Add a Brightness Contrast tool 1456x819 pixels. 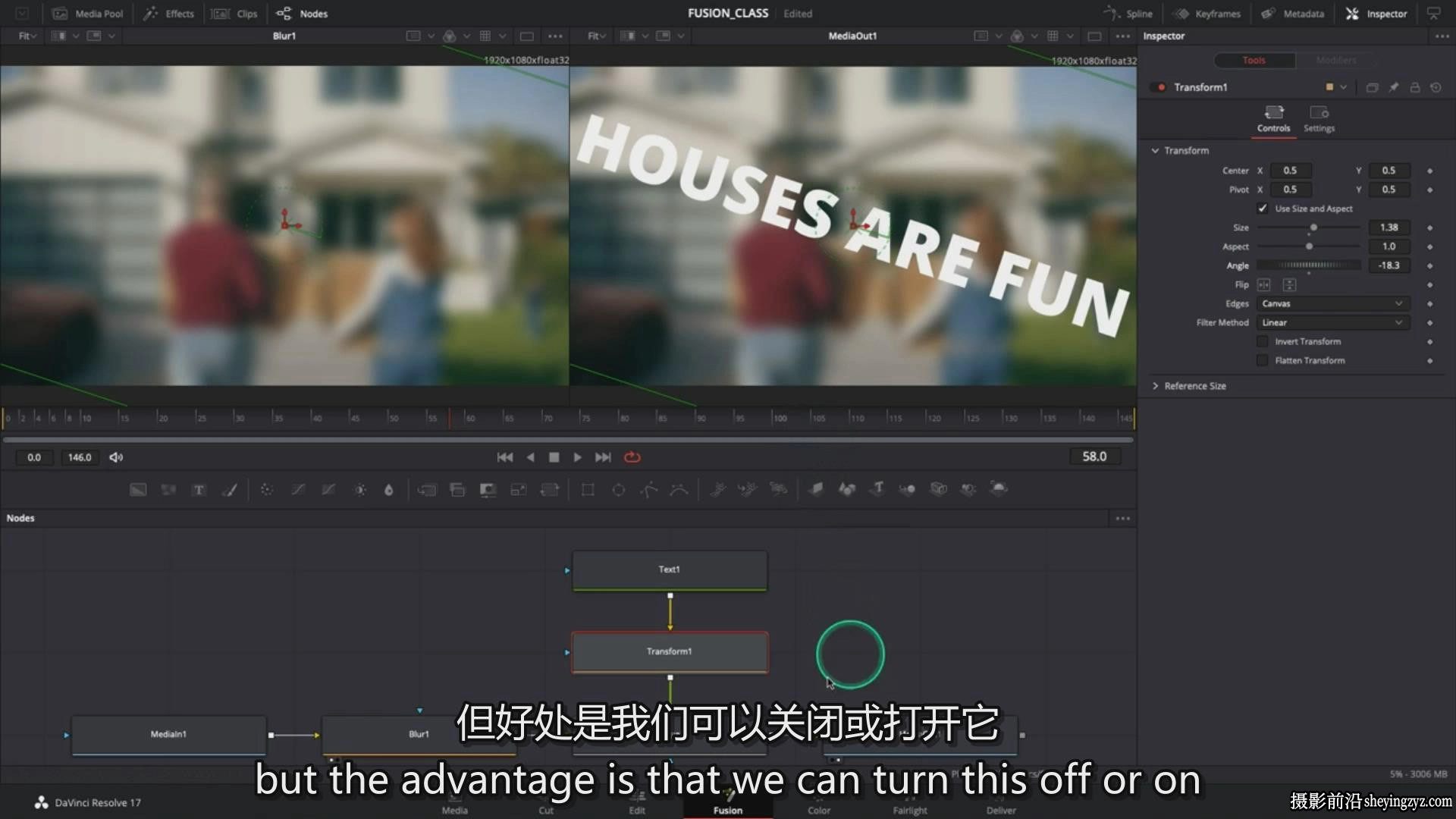[360, 490]
